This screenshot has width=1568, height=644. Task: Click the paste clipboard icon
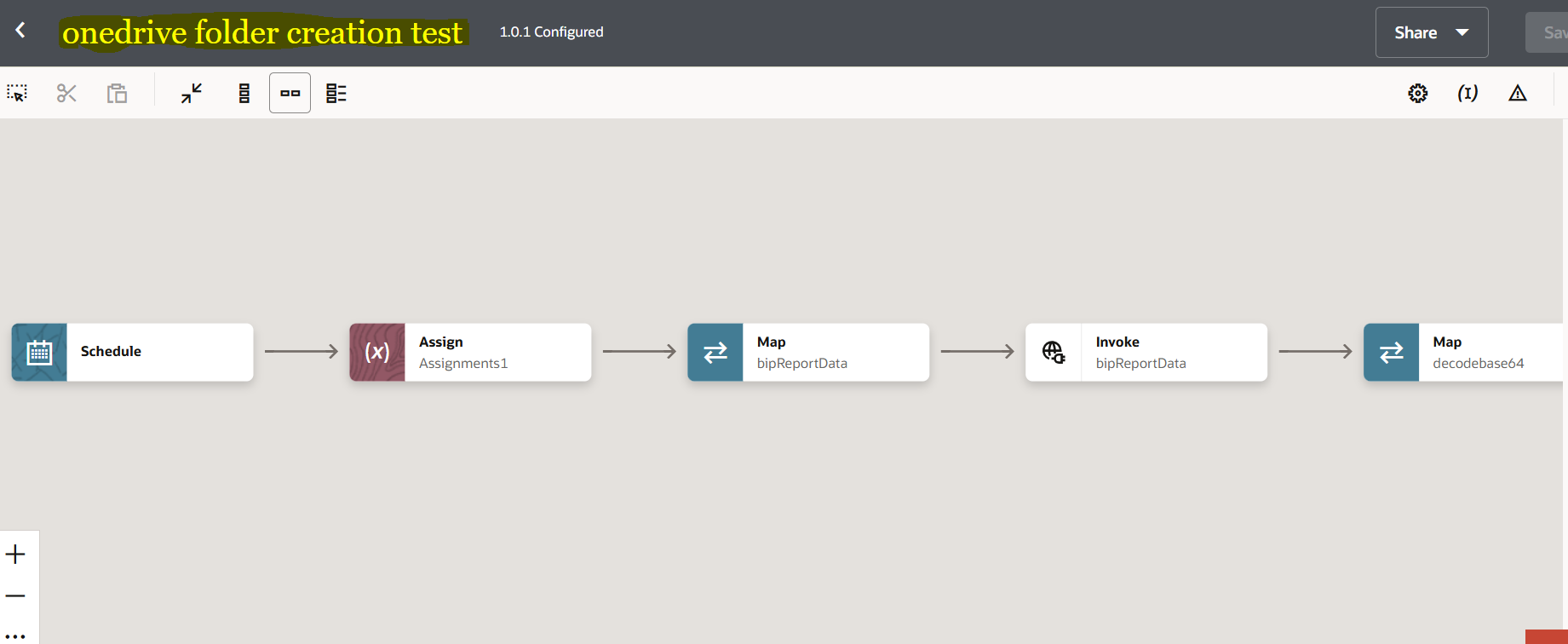(x=117, y=93)
